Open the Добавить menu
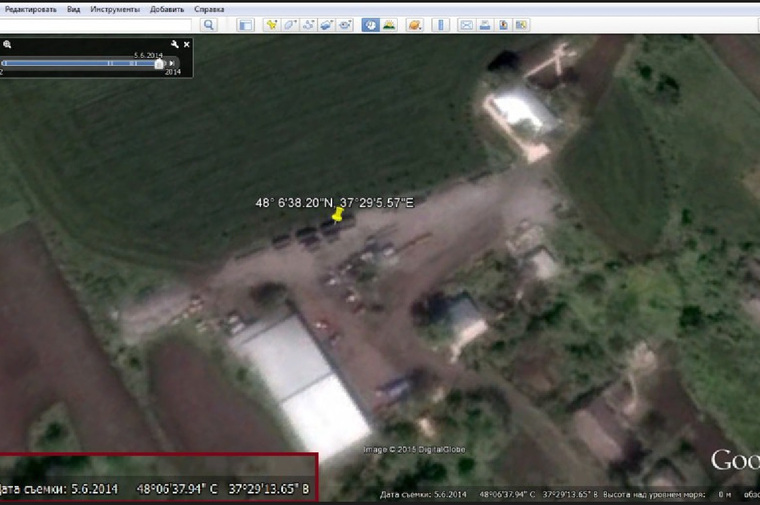The height and width of the screenshot is (505, 760). [167, 9]
